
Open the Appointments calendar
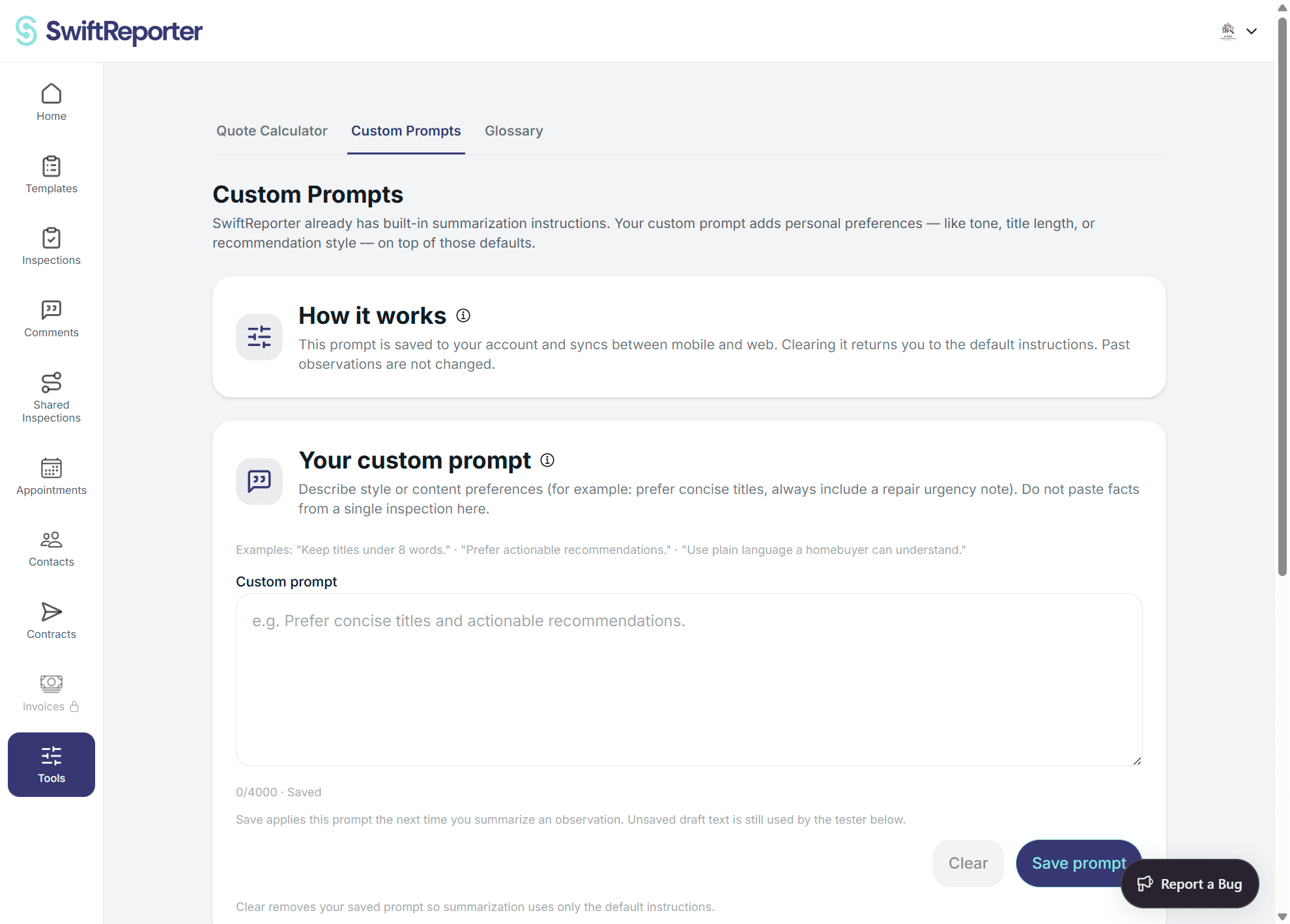[x=51, y=476]
